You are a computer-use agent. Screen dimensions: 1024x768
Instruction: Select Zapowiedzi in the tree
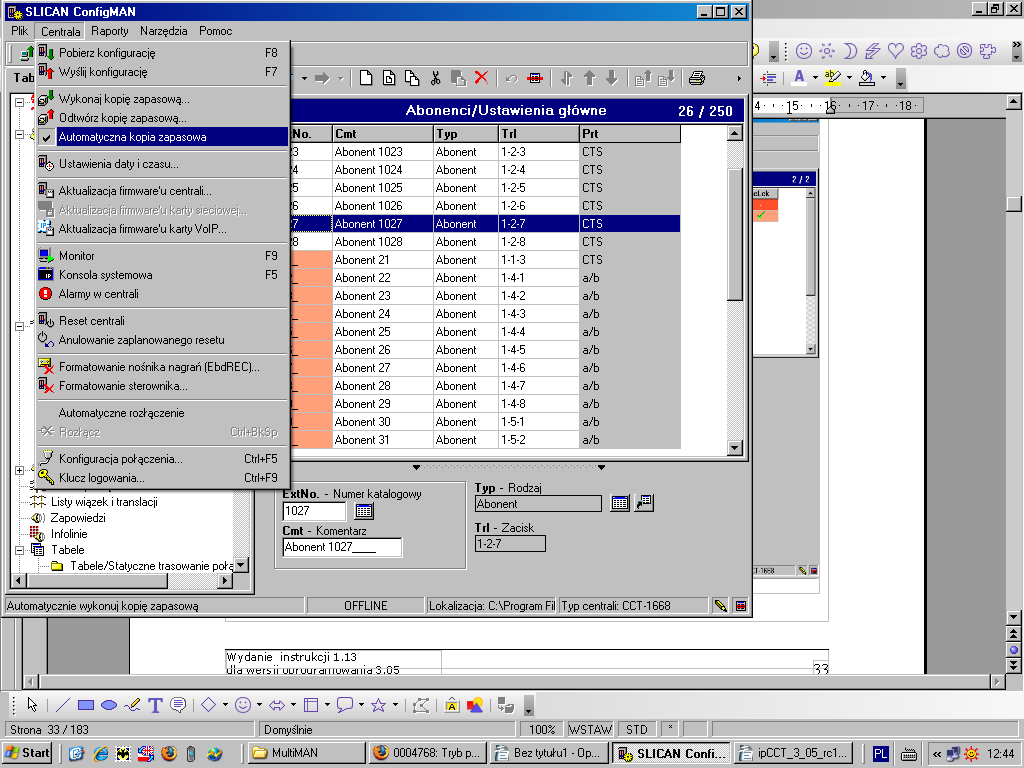tap(78, 518)
